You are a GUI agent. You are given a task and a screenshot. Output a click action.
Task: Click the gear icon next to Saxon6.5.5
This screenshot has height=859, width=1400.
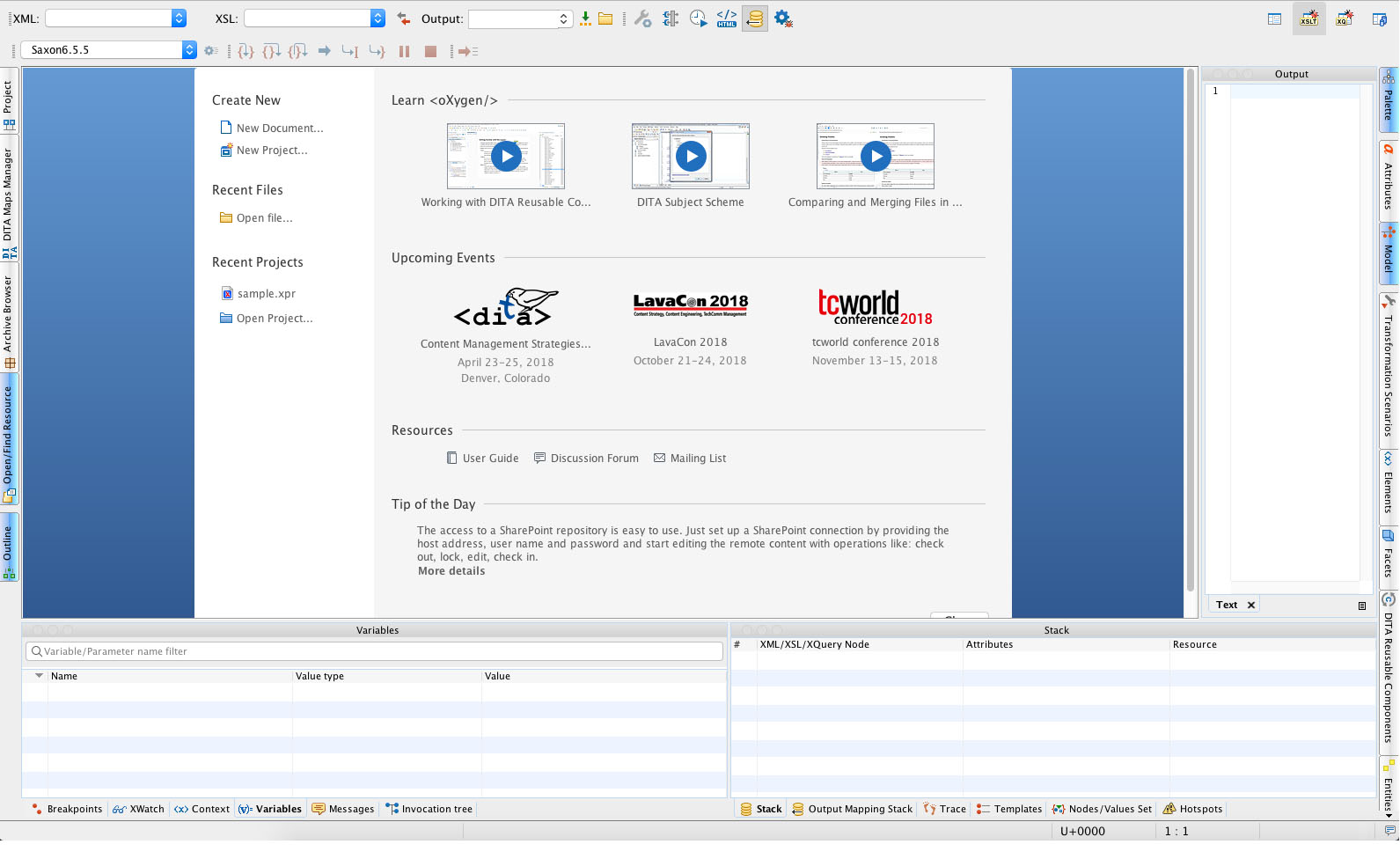211,51
